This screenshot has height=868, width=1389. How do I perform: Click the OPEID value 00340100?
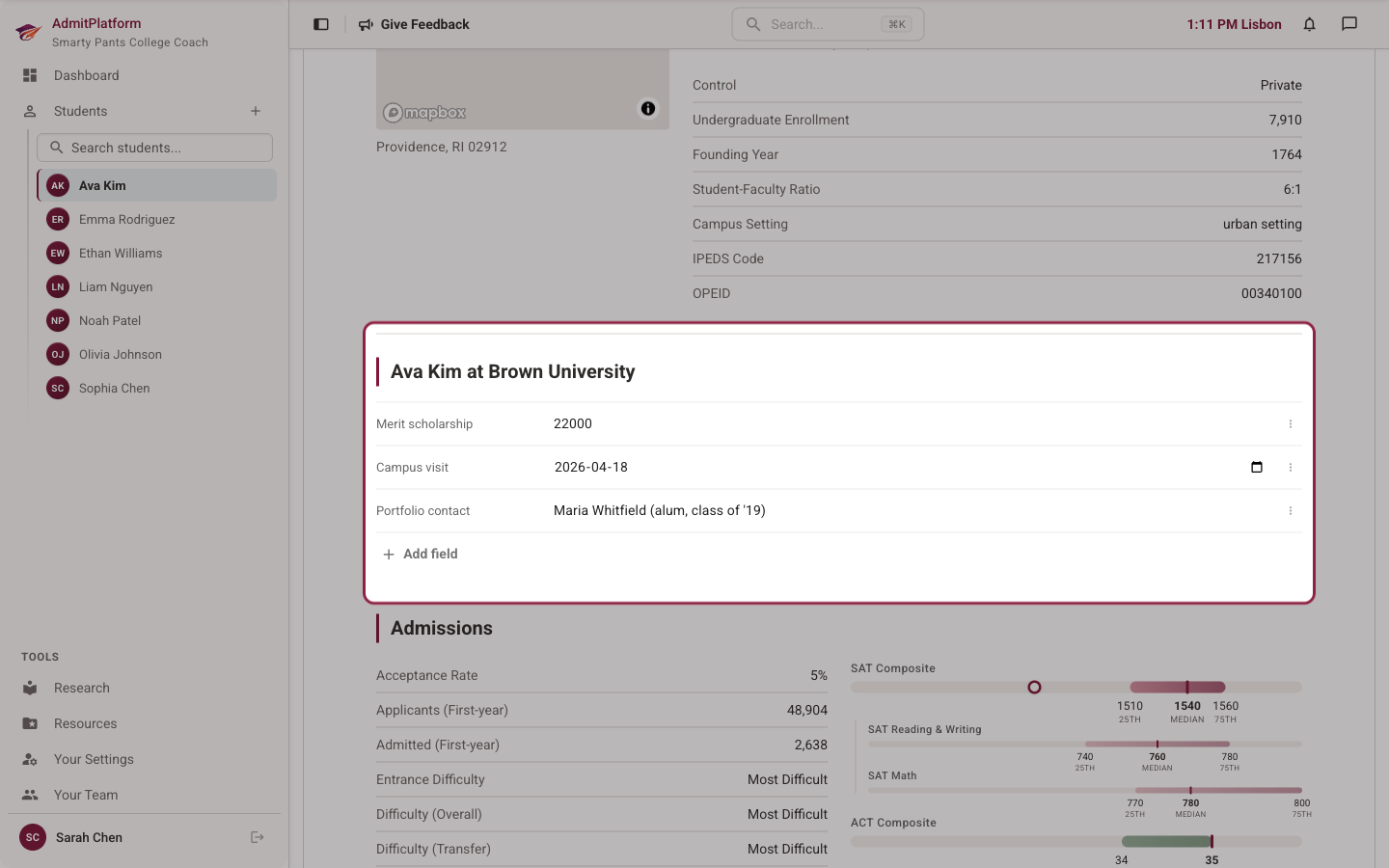[1271, 293]
